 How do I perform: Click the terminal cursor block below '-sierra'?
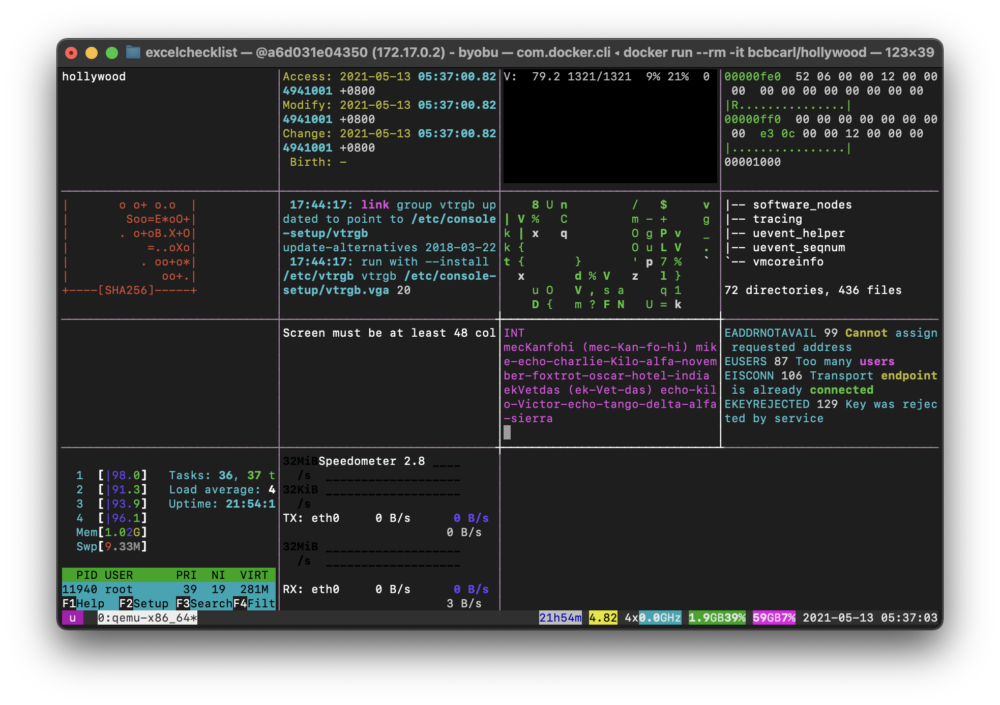click(x=507, y=433)
